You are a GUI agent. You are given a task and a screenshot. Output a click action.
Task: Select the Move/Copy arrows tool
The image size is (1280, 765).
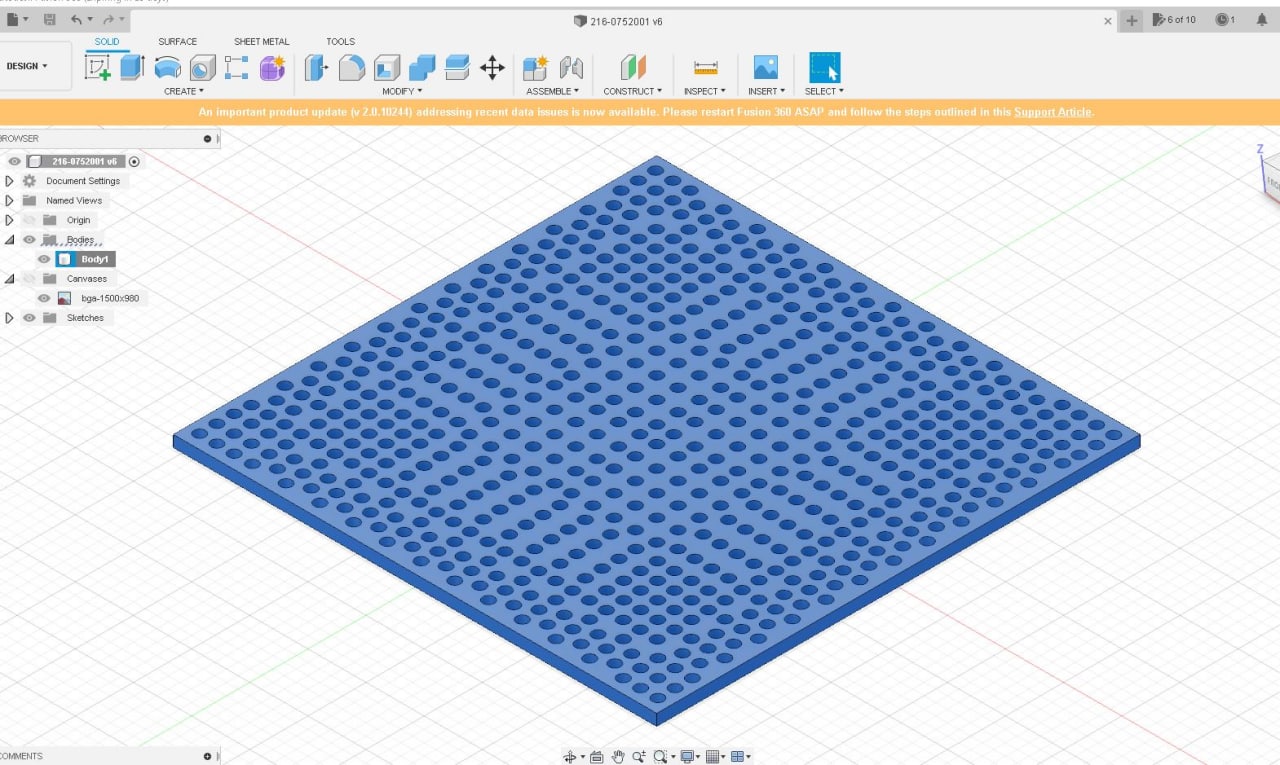(x=492, y=68)
